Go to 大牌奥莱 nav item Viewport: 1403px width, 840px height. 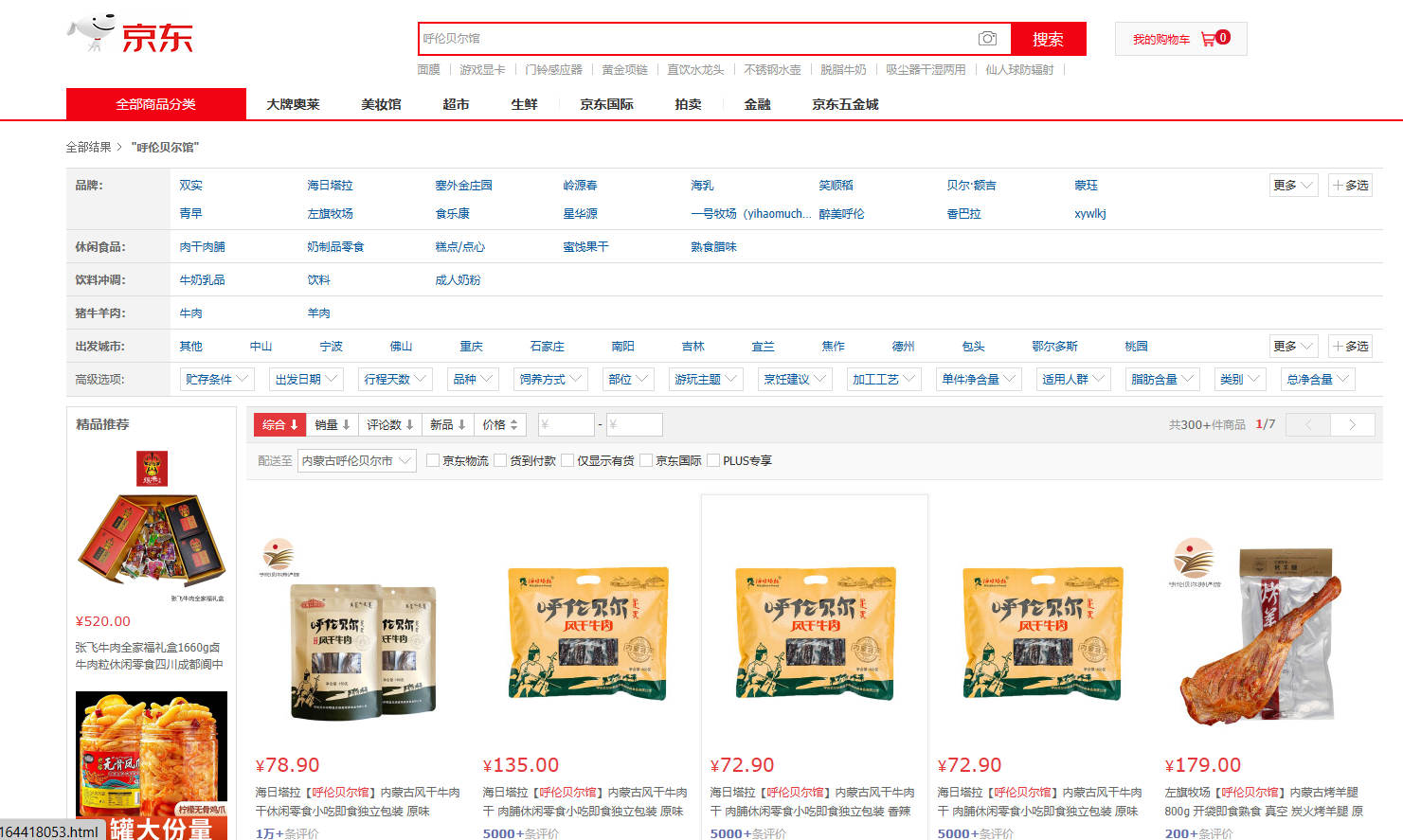(x=293, y=104)
